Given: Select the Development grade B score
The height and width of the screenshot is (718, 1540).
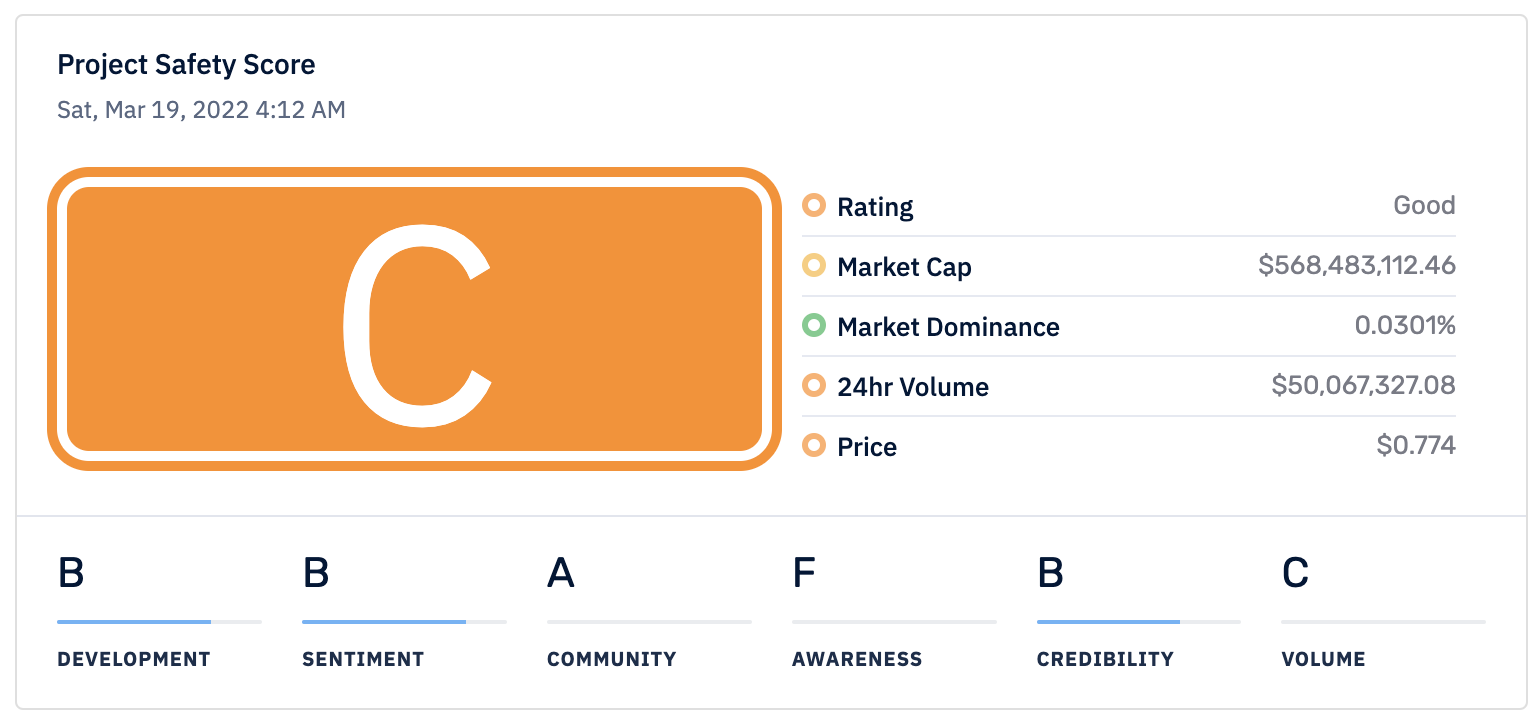Looking at the screenshot, I should pos(71,573).
